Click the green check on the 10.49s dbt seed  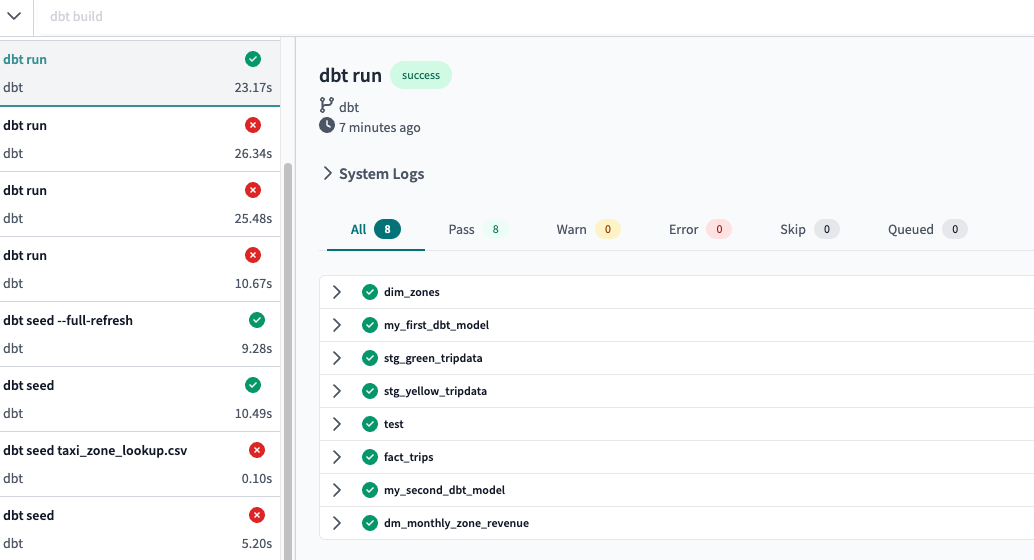pos(253,385)
